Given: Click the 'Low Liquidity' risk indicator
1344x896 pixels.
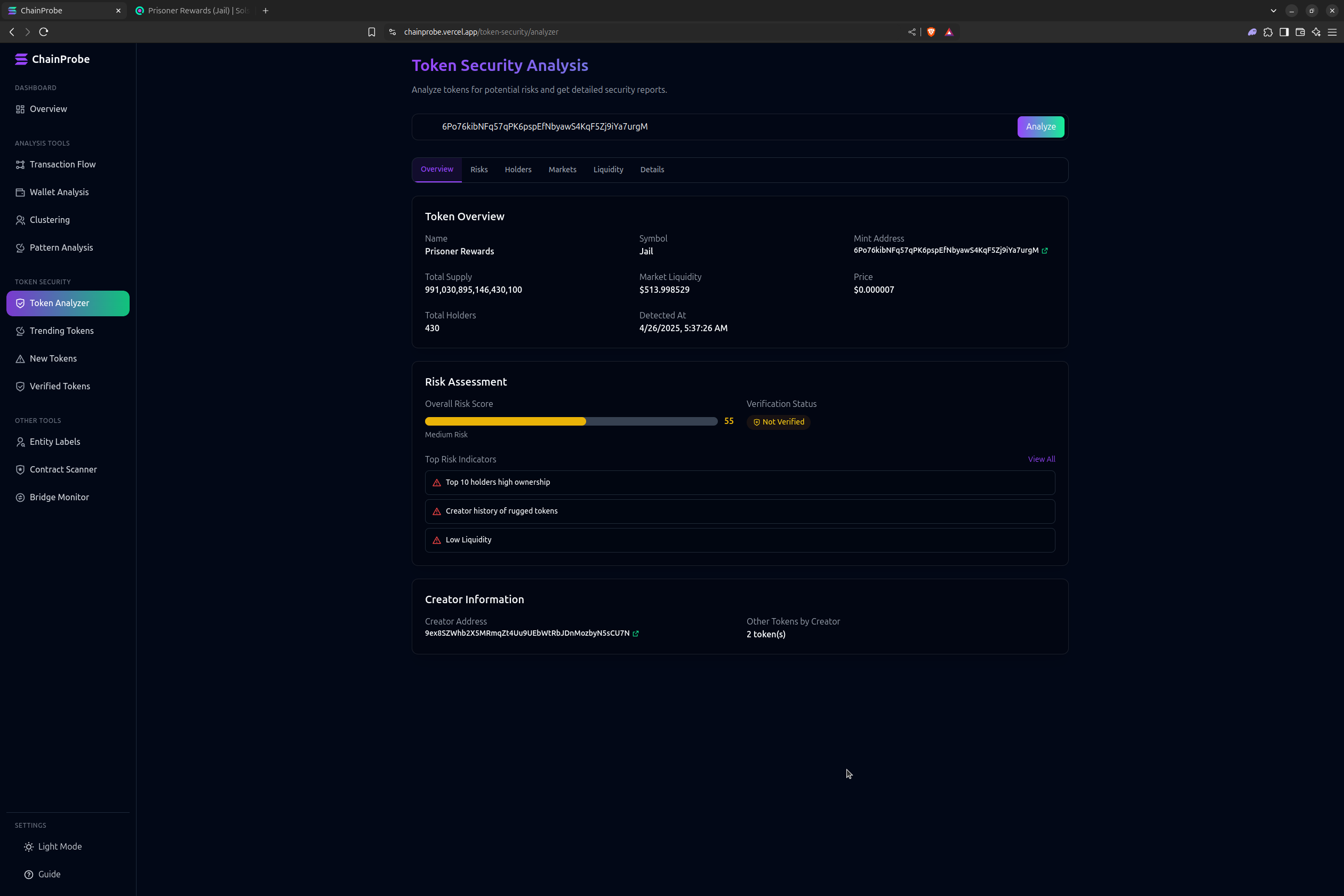Looking at the screenshot, I should pos(739,541).
